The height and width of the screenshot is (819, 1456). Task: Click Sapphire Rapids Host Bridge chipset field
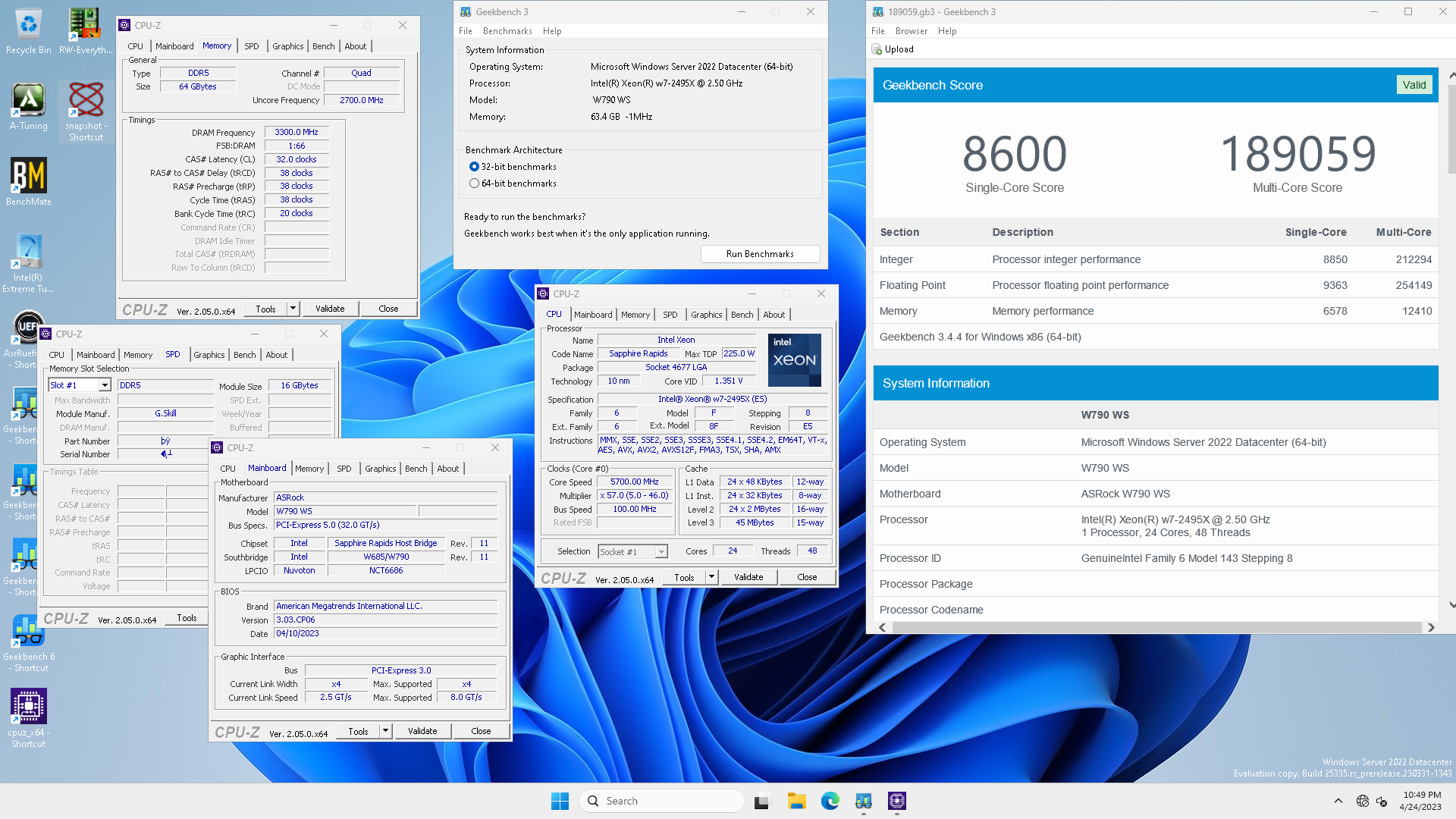[386, 544]
